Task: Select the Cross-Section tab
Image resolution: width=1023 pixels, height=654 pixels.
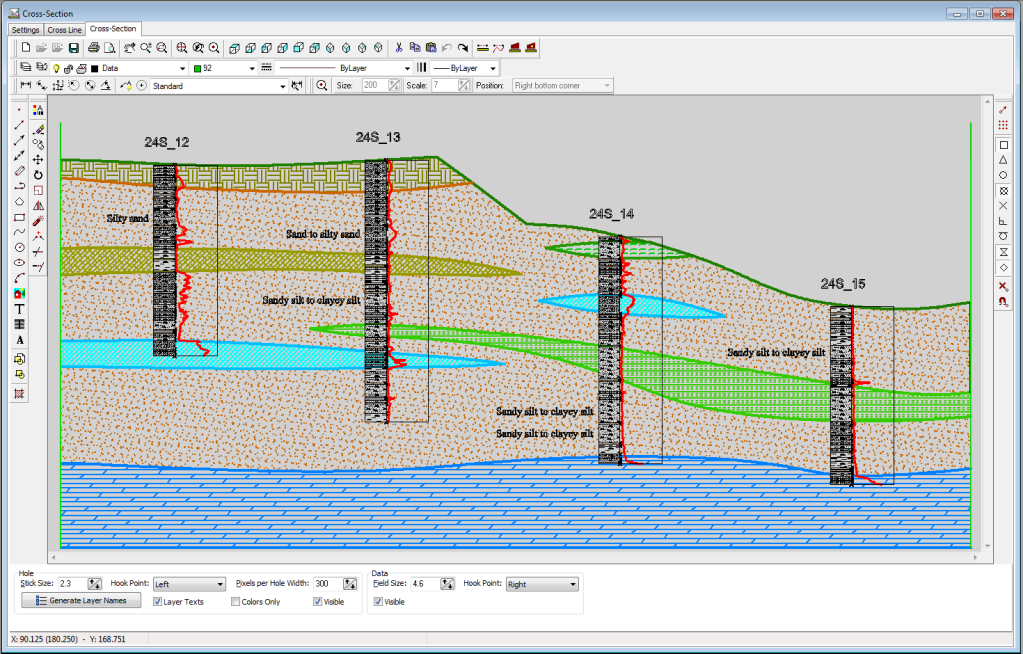Action: [x=113, y=29]
